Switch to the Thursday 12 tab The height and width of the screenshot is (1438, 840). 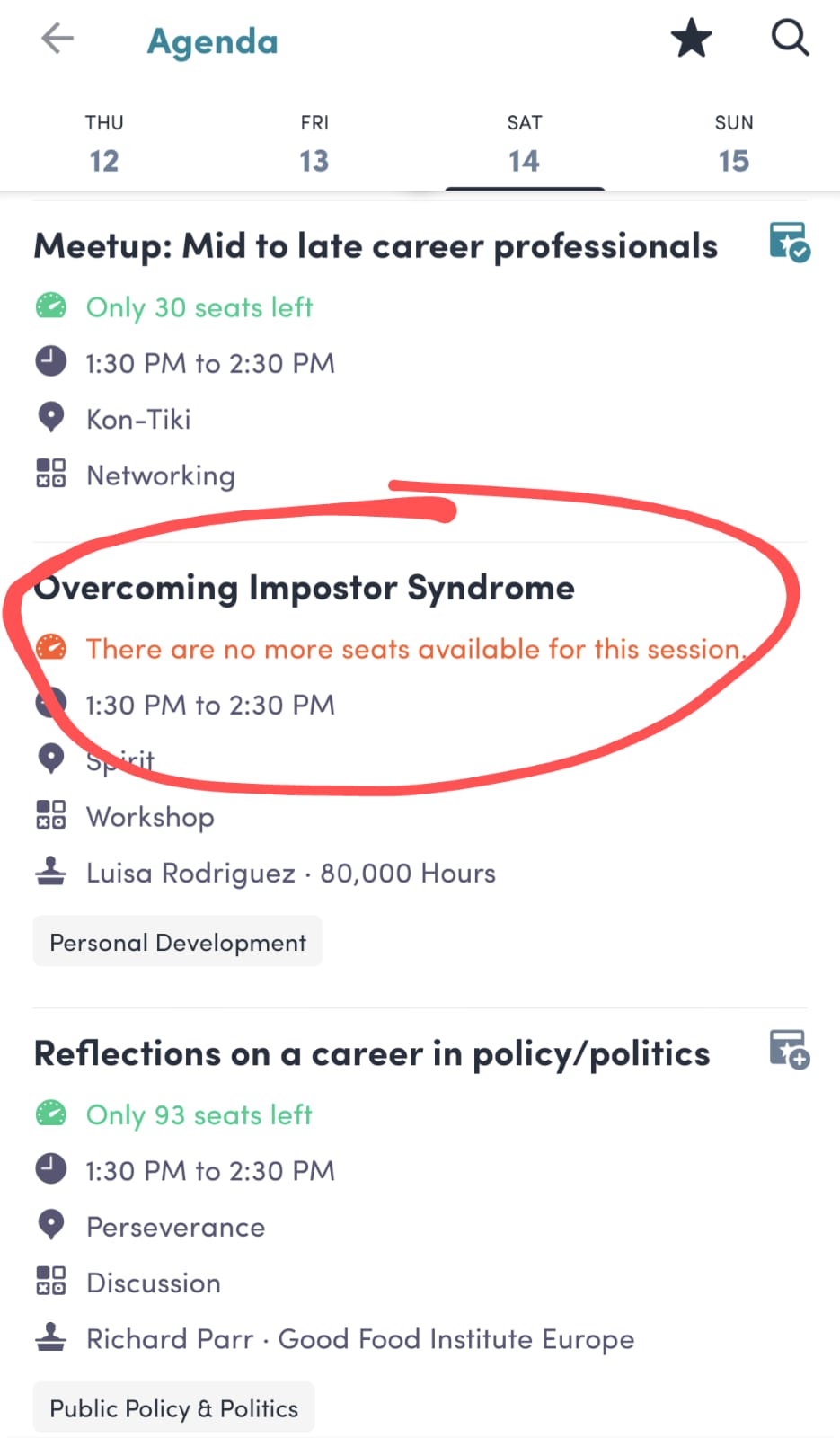tap(104, 146)
